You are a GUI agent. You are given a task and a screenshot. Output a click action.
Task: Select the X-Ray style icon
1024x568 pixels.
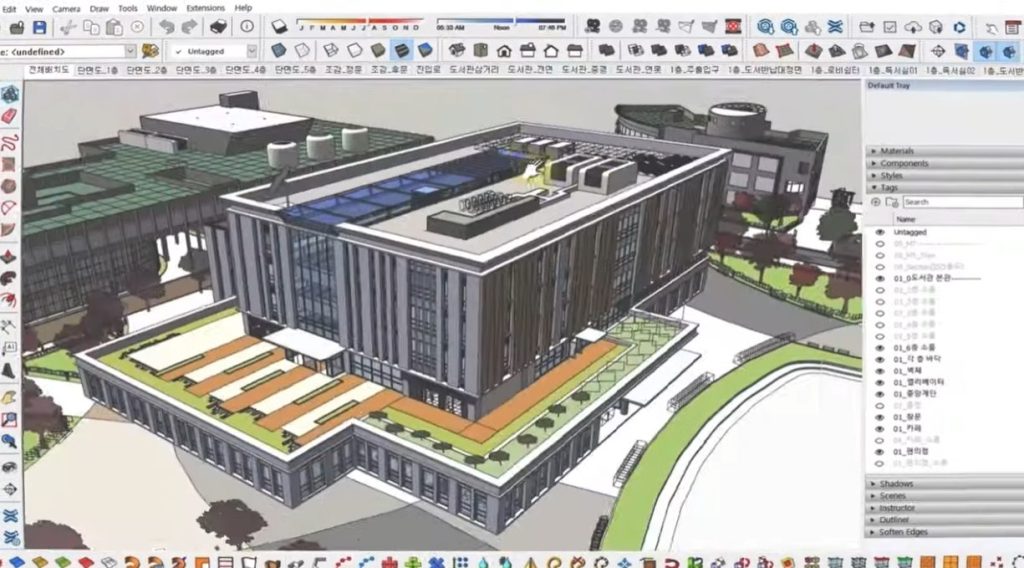279,50
